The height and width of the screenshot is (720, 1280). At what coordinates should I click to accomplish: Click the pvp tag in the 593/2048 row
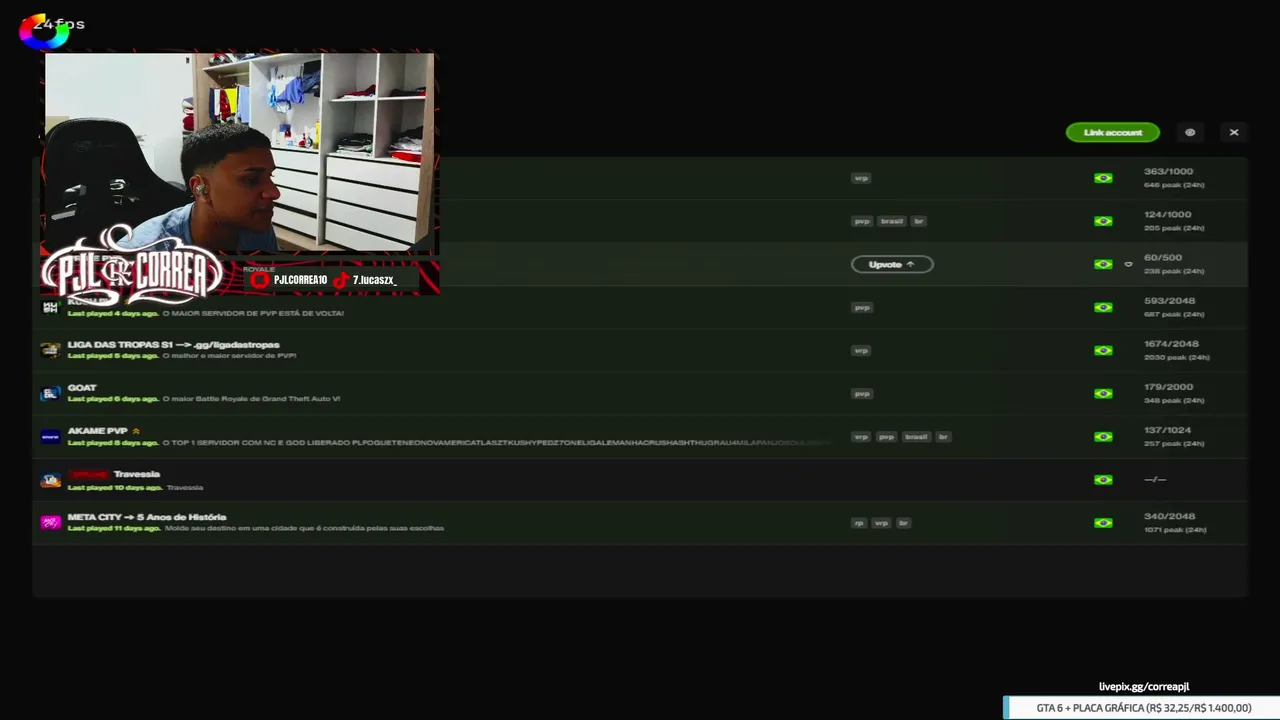(862, 307)
